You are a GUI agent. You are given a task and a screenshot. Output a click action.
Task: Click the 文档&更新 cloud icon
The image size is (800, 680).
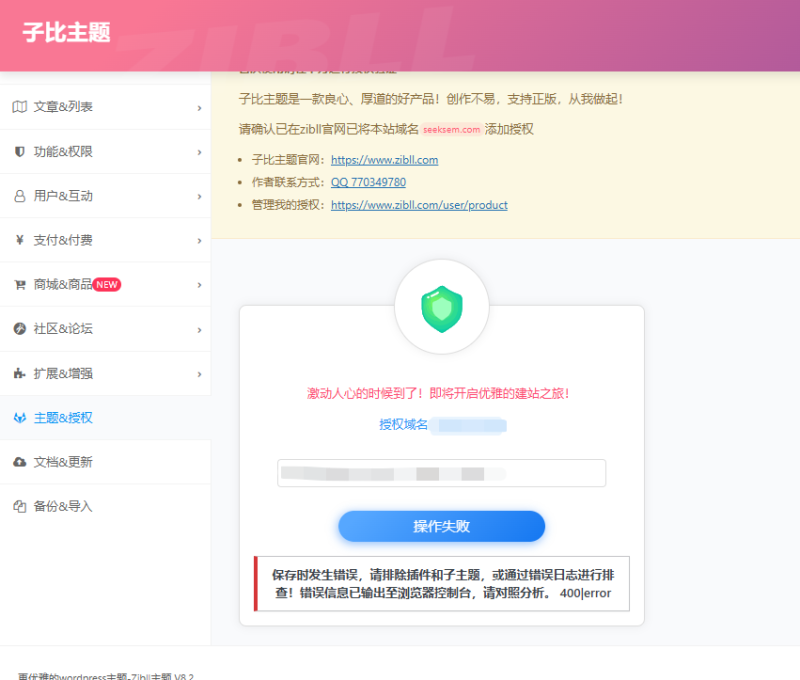[x=18, y=462]
